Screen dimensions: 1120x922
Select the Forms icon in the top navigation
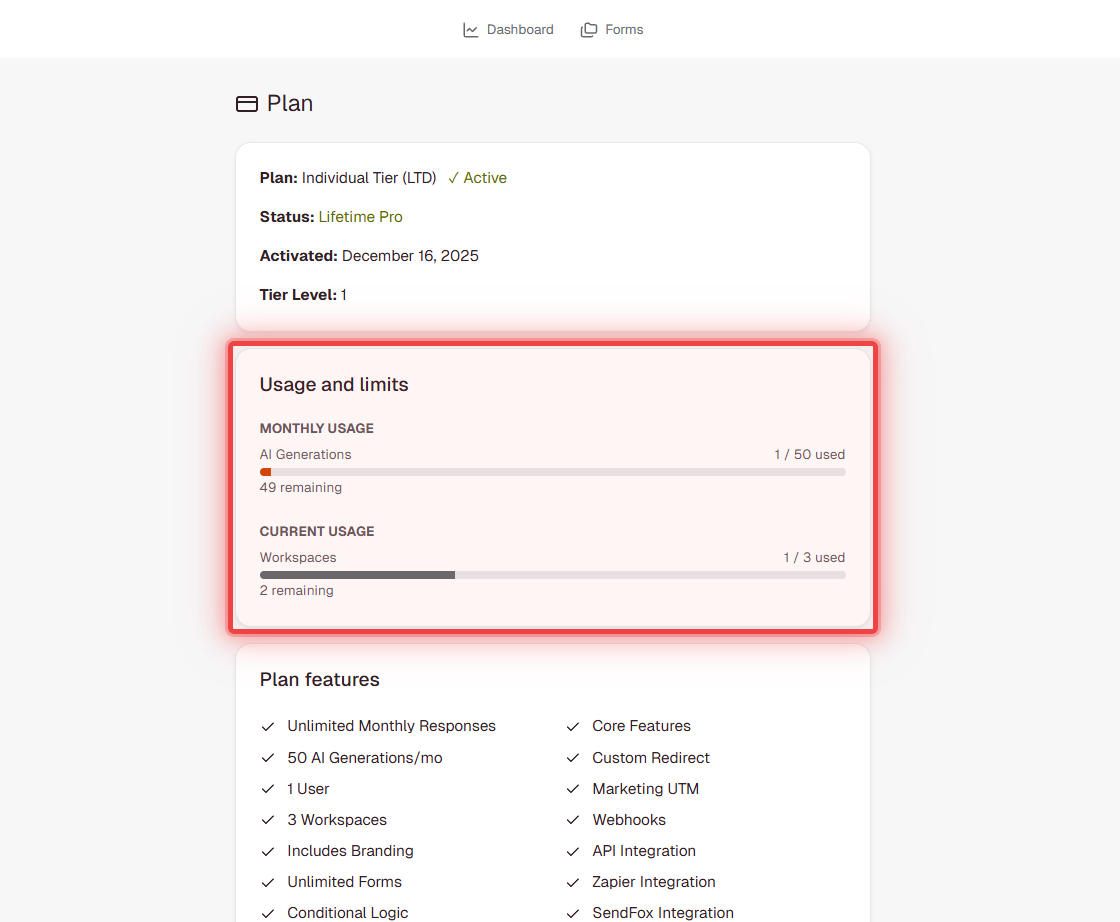(587, 29)
